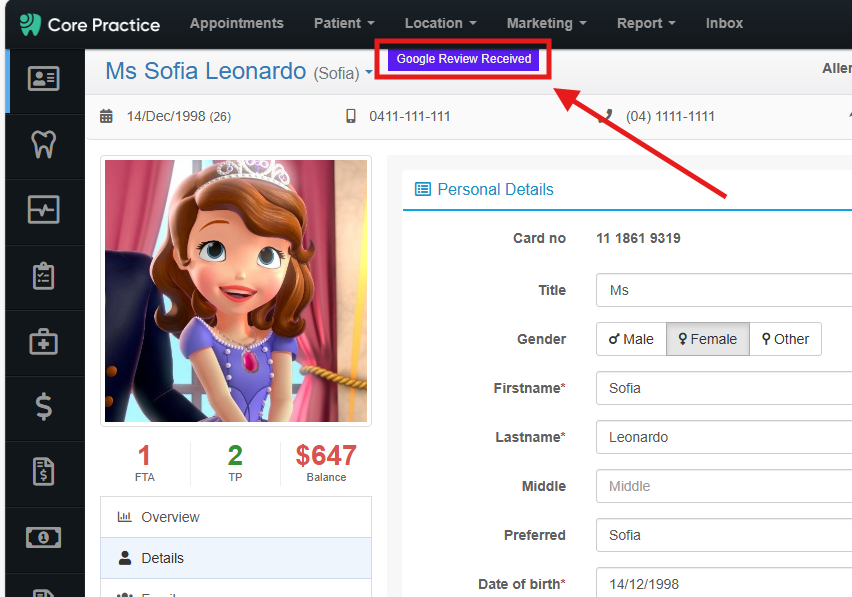Switch to the Overview tab

[x=236, y=517]
